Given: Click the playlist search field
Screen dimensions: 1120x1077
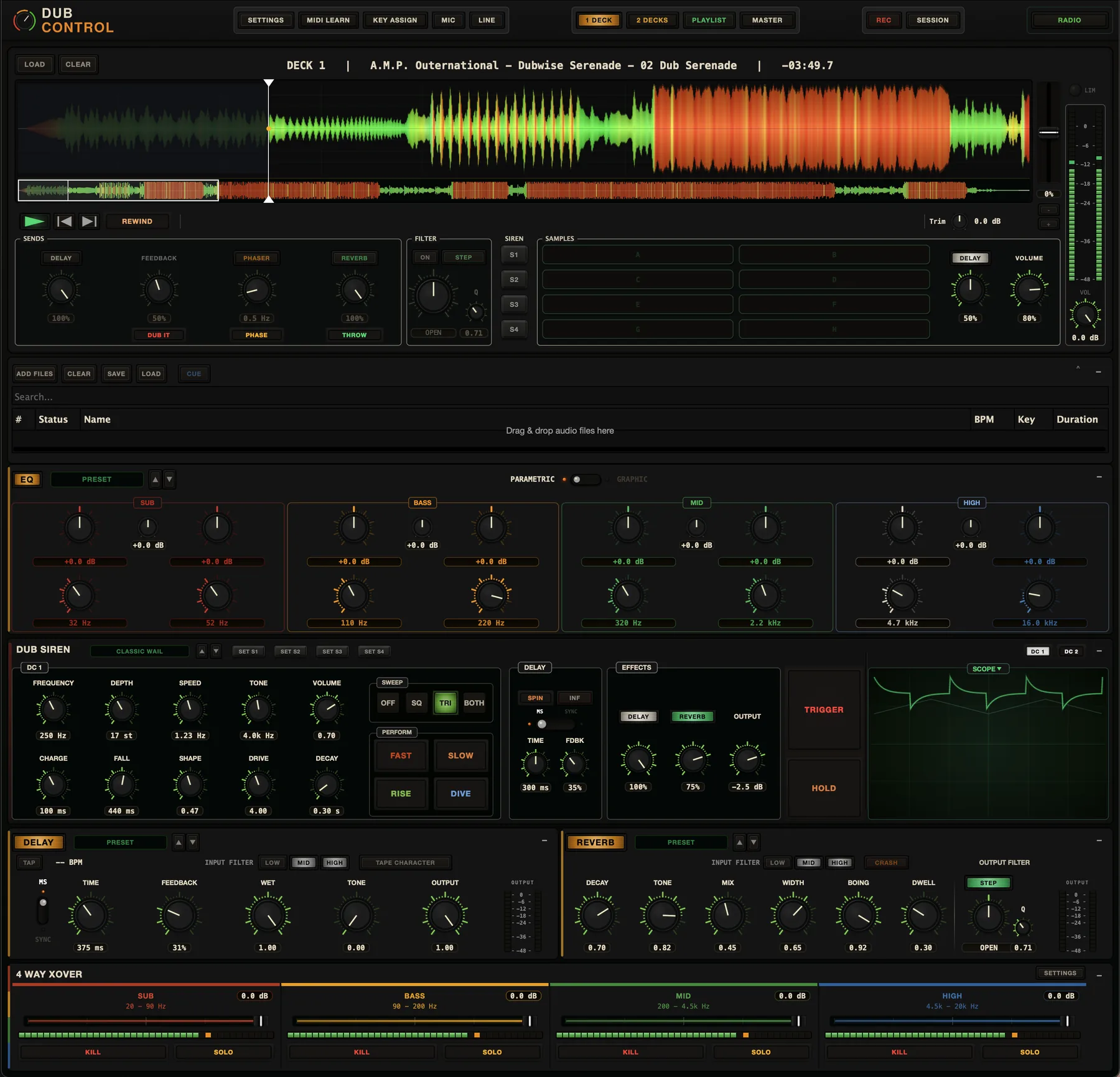Looking at the screenshot, I should [560, 397].
